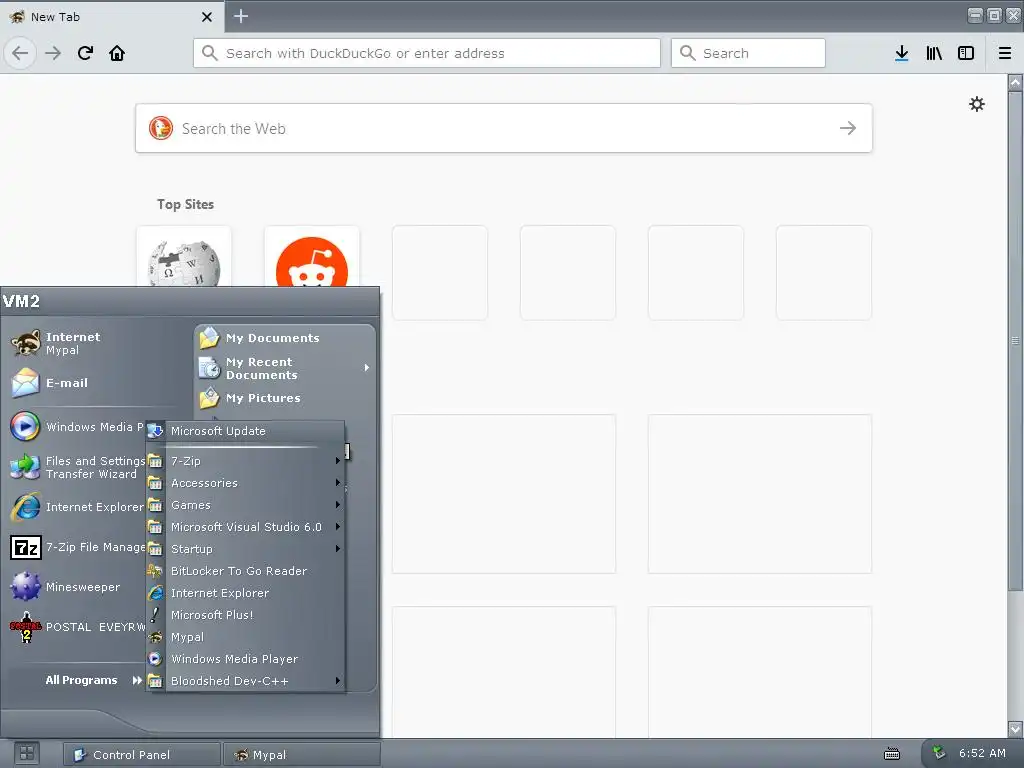The height and width of the screenshot is (768, 1024).
Task: Click the network tray icon
Action: 939,752
